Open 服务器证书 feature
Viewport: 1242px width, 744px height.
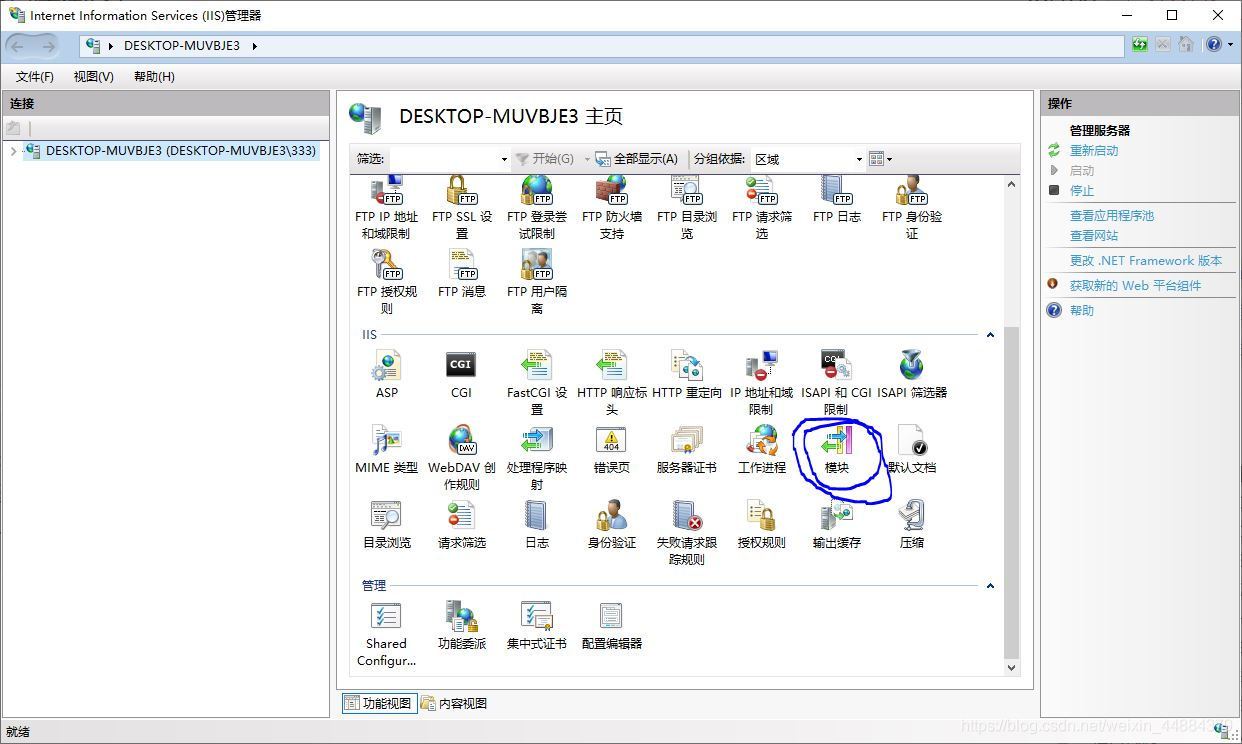tap(686, 449)
